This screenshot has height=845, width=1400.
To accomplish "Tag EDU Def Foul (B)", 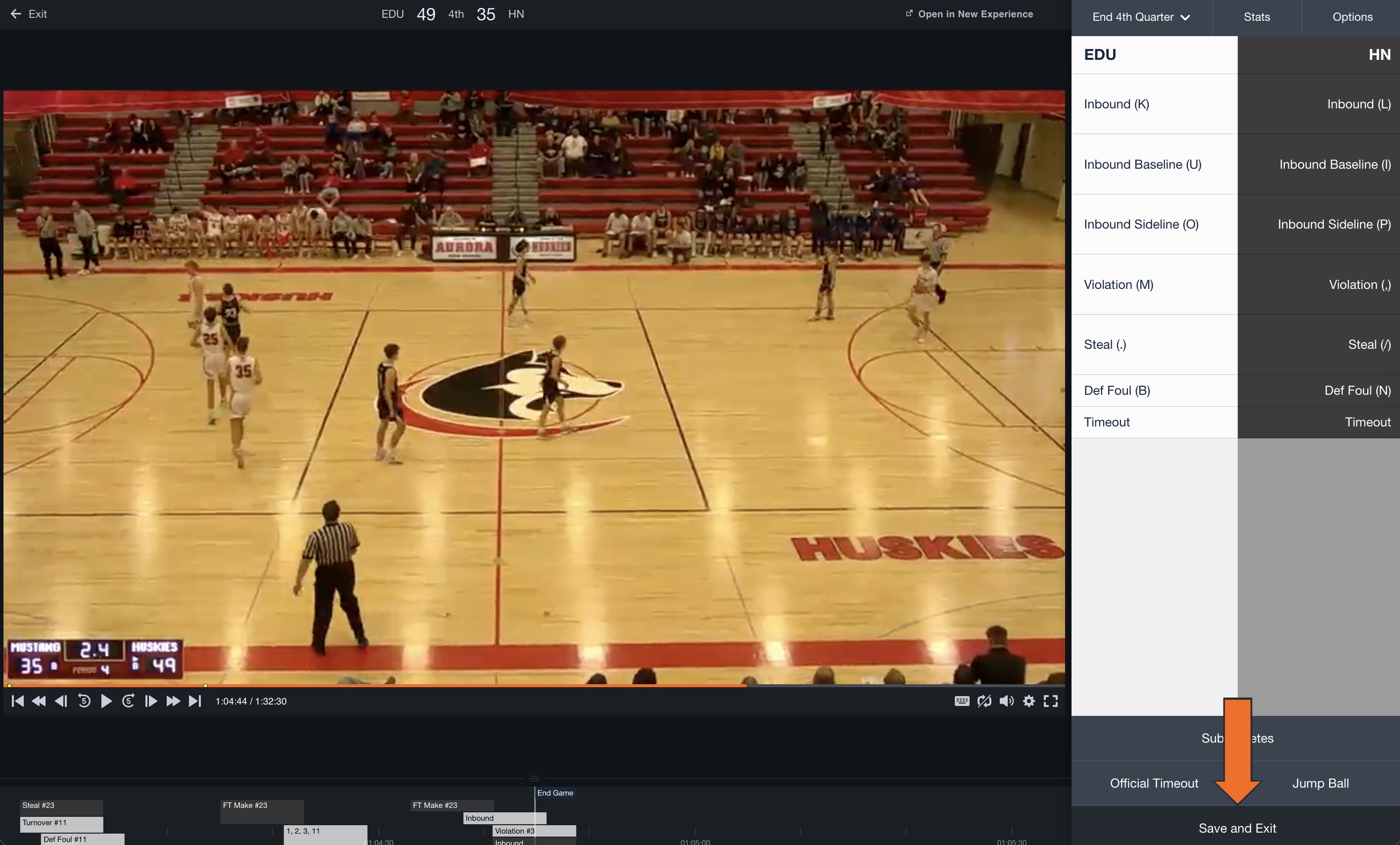I will coord(1155,390).
